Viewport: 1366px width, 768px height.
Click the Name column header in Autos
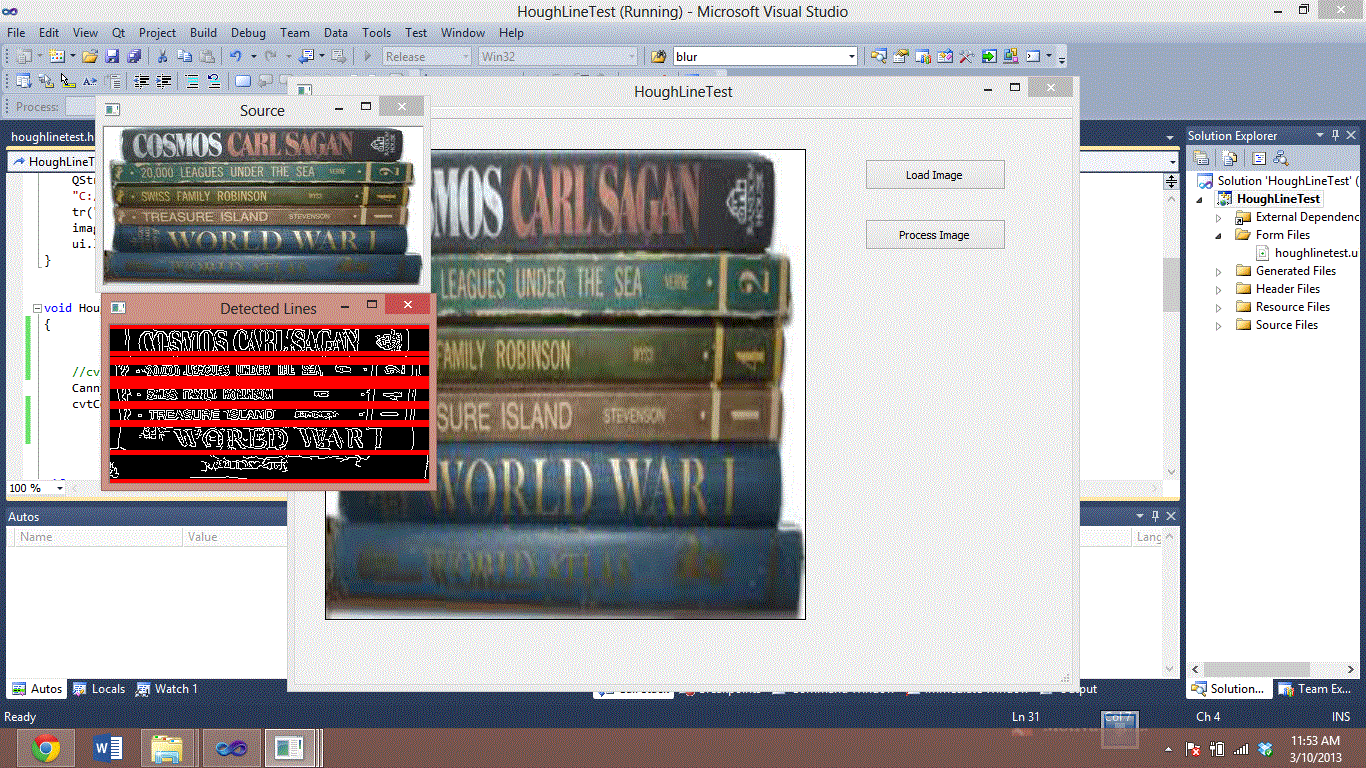98,537
